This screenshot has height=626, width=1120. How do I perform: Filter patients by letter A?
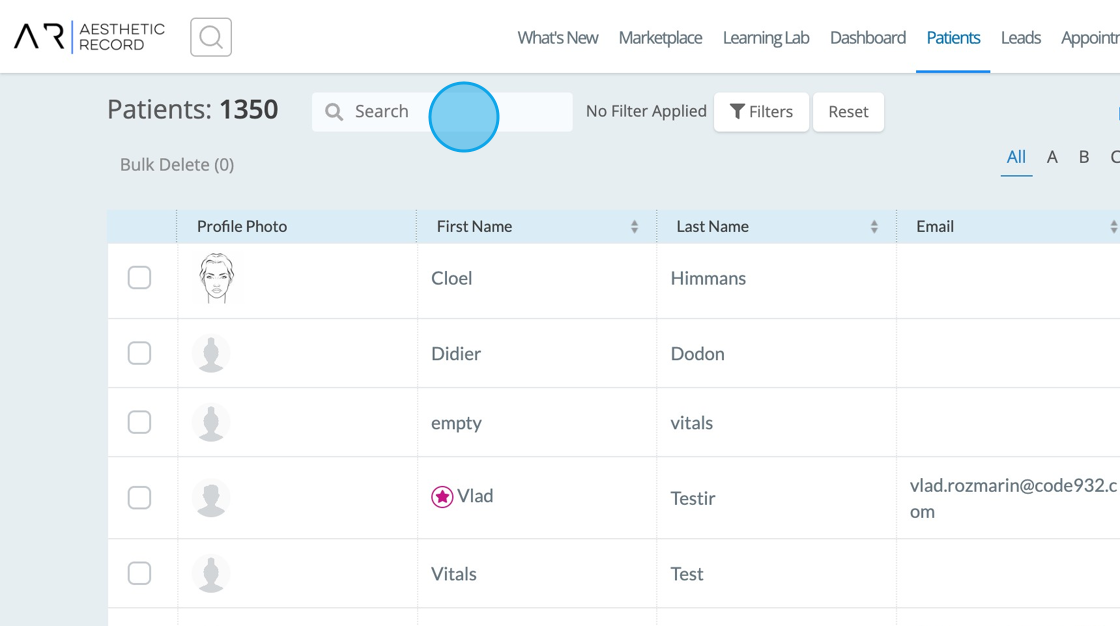[1052, 157]
